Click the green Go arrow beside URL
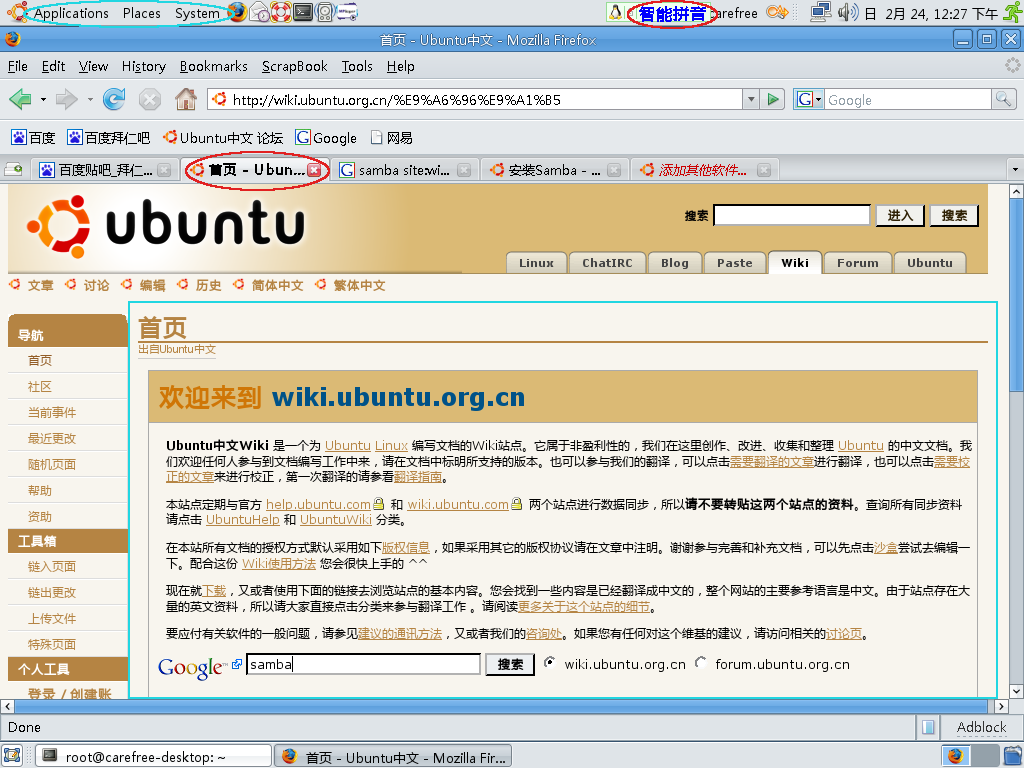This screenshot has width=1024, height=768. pyautogui.click(x=773, y=99)
